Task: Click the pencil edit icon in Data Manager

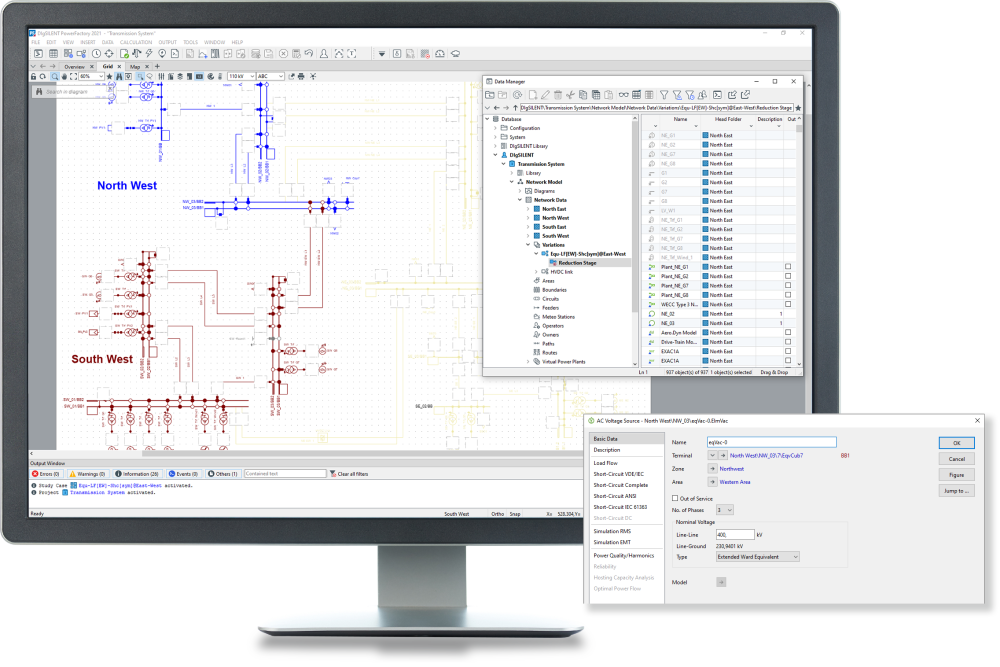Action: (x=545, y=95)
